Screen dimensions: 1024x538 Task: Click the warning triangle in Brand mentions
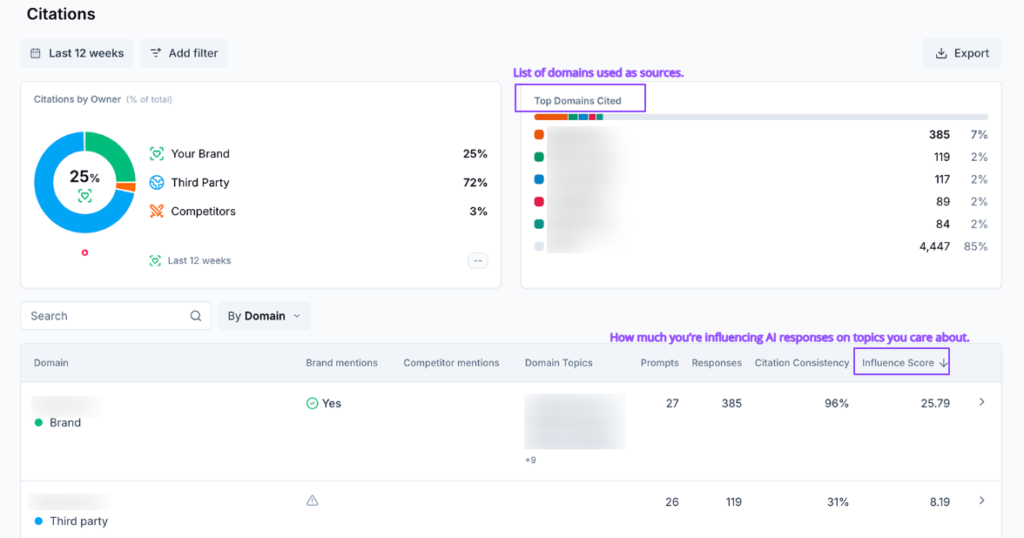coord(312,500)
